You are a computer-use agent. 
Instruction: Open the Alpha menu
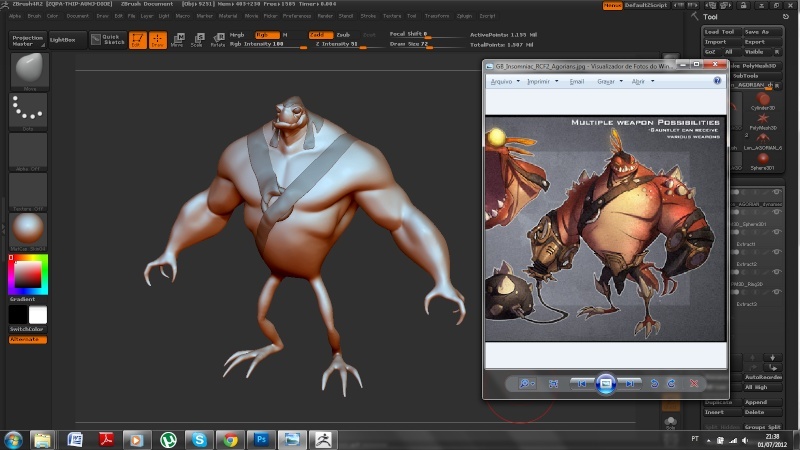click(x=15, y=16)
